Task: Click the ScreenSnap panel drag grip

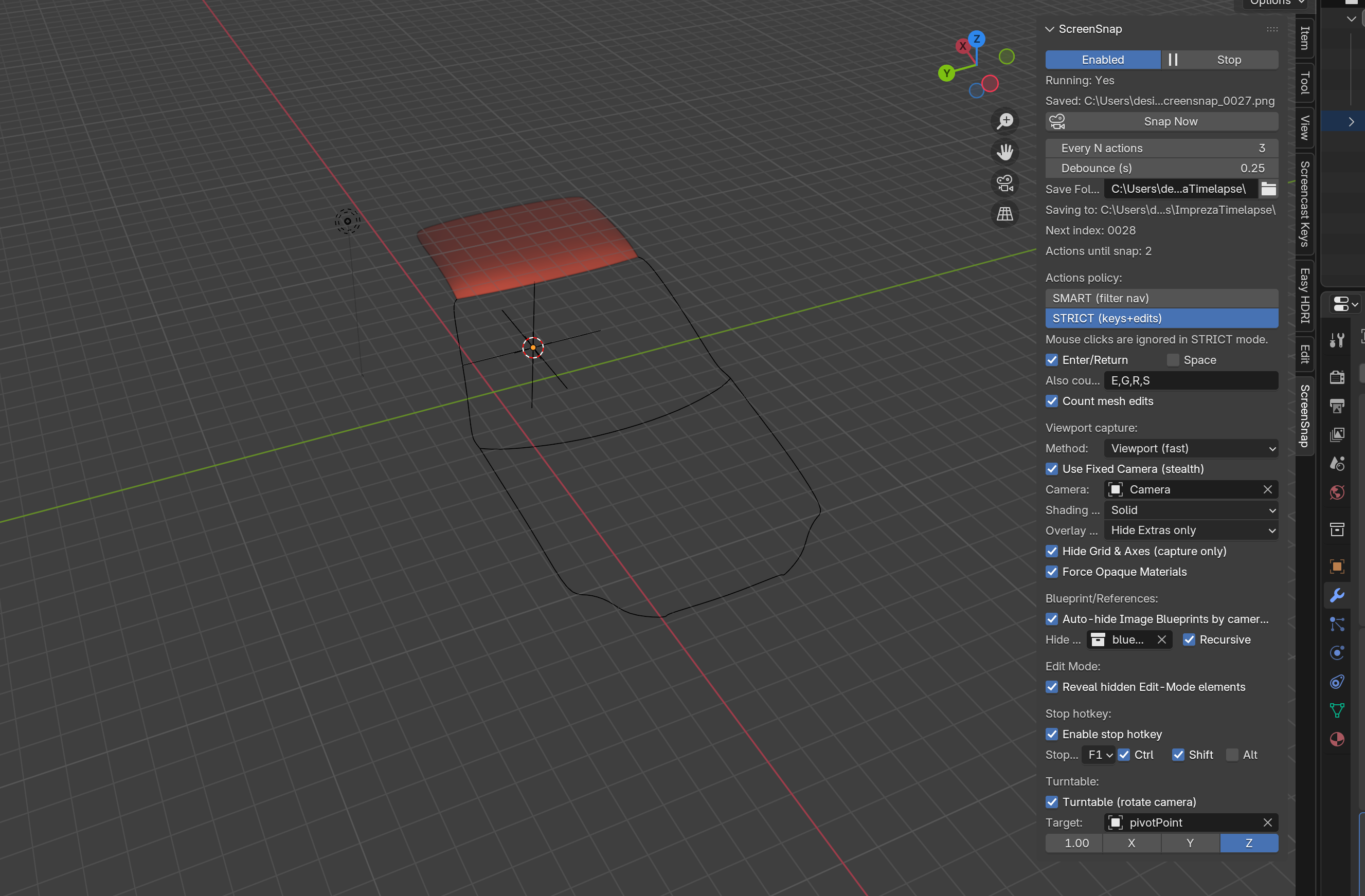Action: pyautogui.click(x=1272, y=29)
